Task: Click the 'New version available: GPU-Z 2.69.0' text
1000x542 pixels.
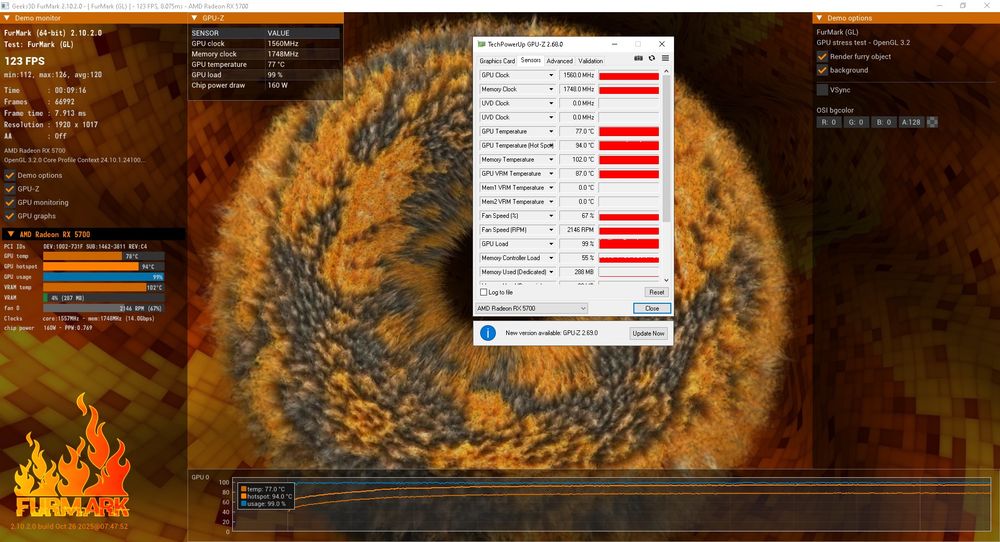Action: (x=552, y=333)
